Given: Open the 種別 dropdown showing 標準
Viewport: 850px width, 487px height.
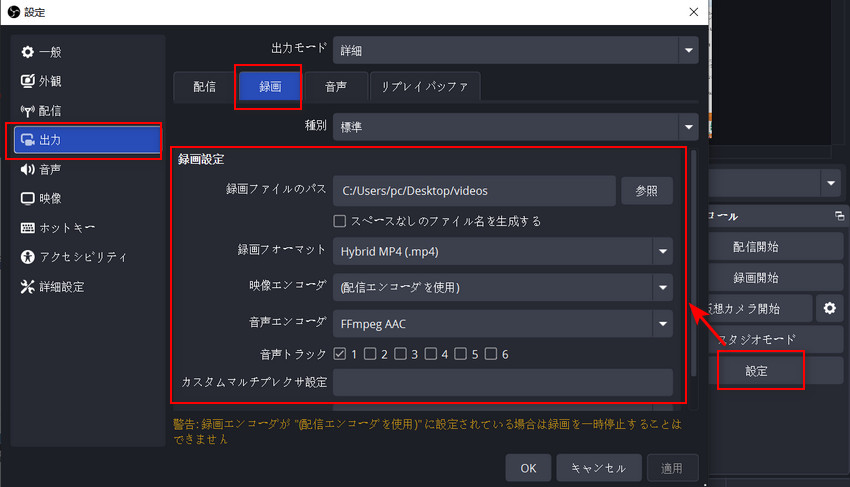Looking at the screenshot, I should pyautogui.click(x=516, y=127).
